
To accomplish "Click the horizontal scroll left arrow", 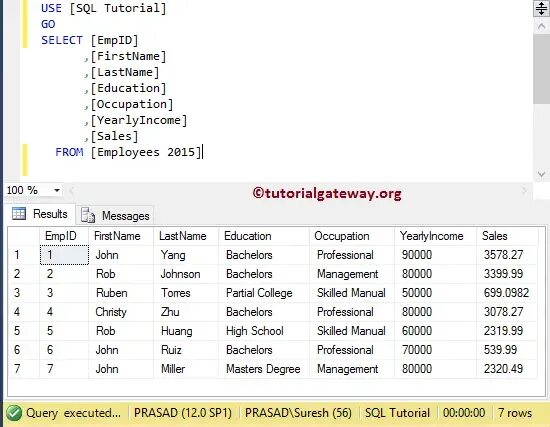I will (x=72, y=191).
